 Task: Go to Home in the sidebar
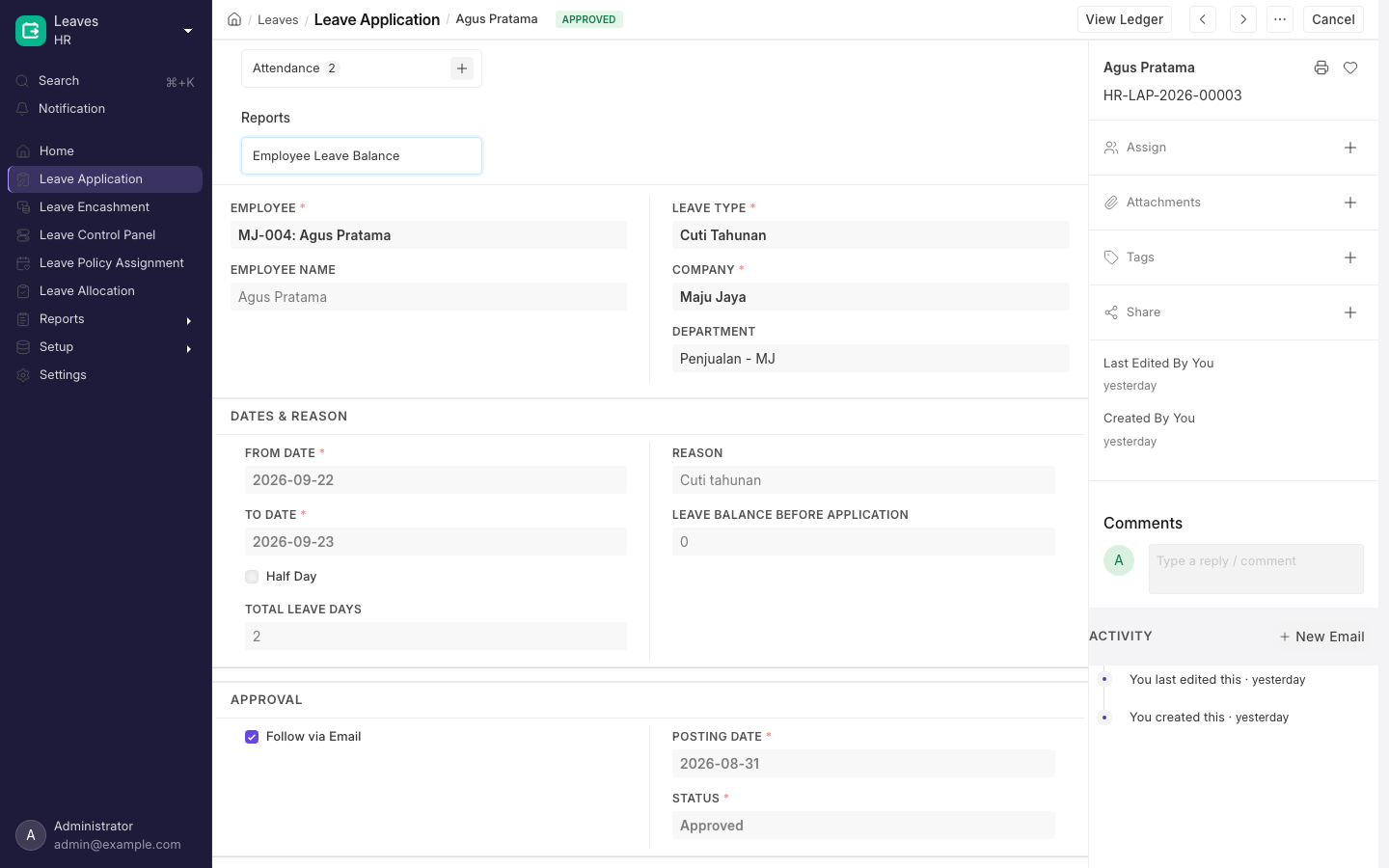pyautogui.click(x=105, y=151)
